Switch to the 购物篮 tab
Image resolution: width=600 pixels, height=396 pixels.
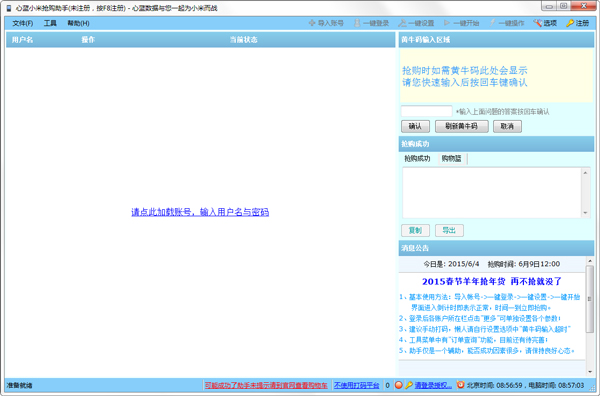[452, 158]
